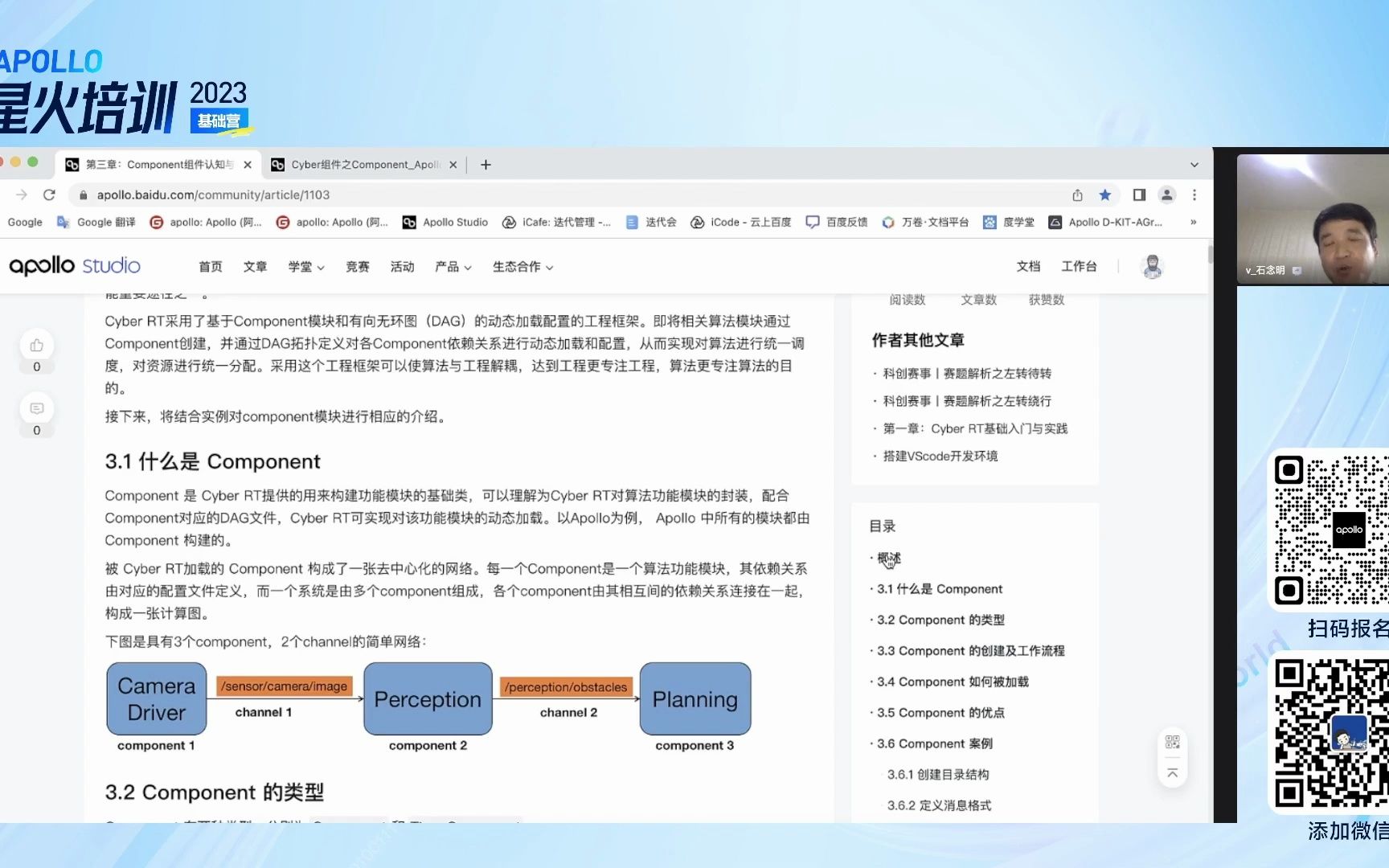Screen dimensions: 1389x868
Task: Open 百度反馈 bookmark
Action: click(837, 222)
